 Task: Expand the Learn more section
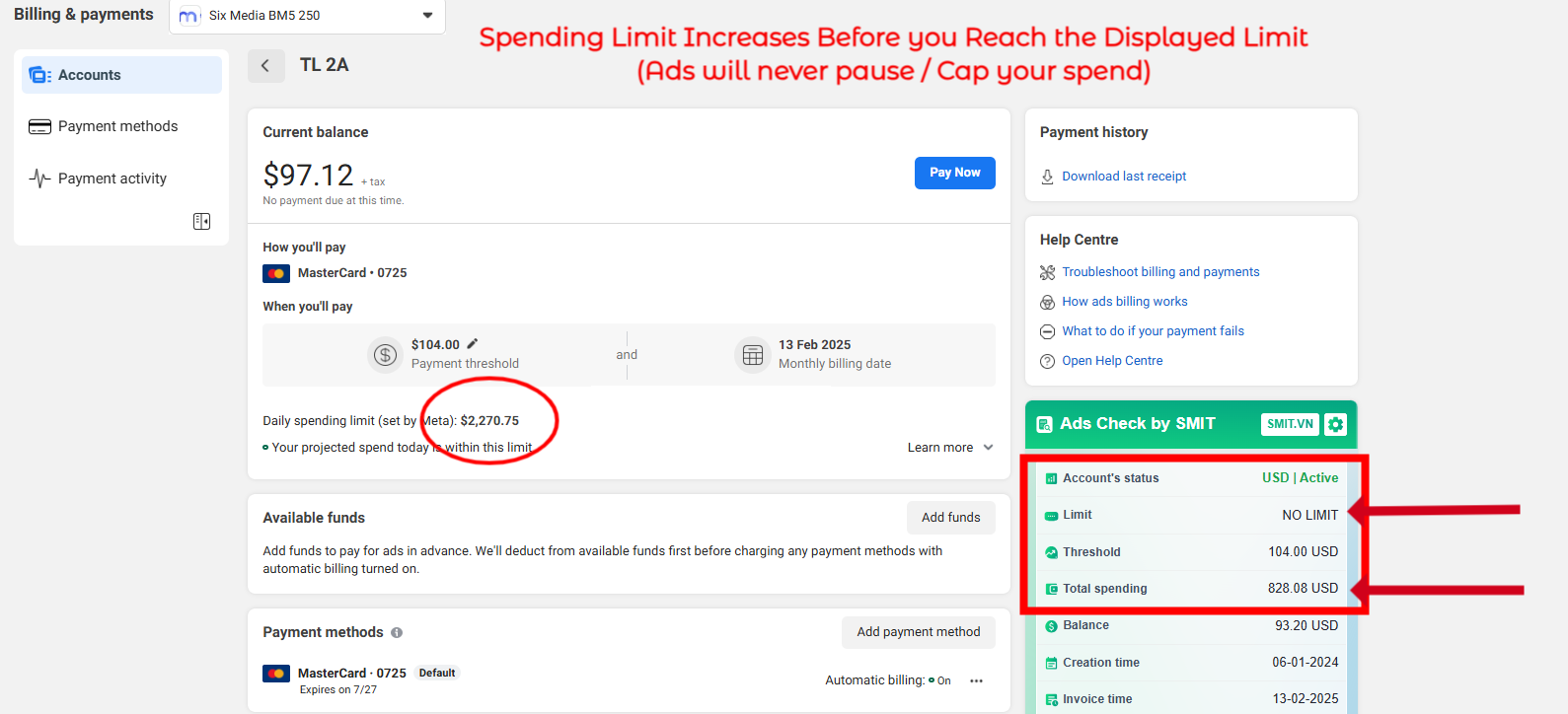pos(950,448)
